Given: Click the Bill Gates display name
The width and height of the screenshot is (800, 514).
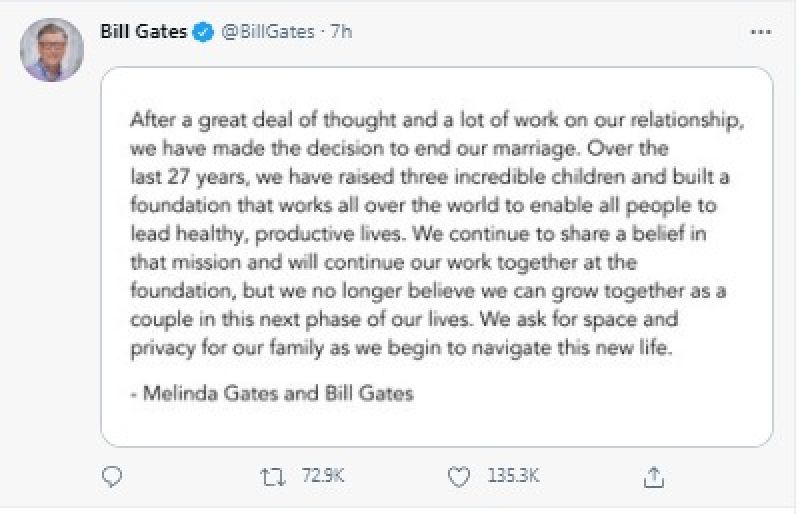Looking at the screenshot, I should [144, 32].
